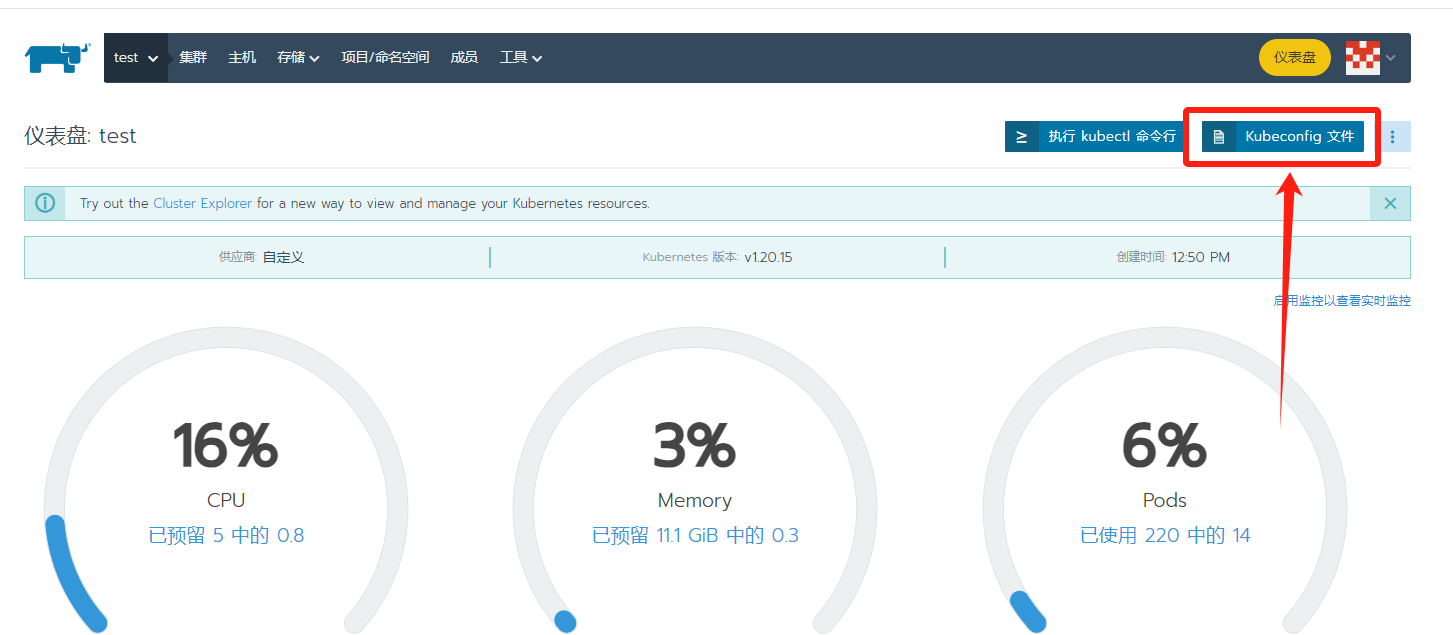Click the 启用监控以查看实时监控 link
Screen dimensions: 1453x635
1342,300
